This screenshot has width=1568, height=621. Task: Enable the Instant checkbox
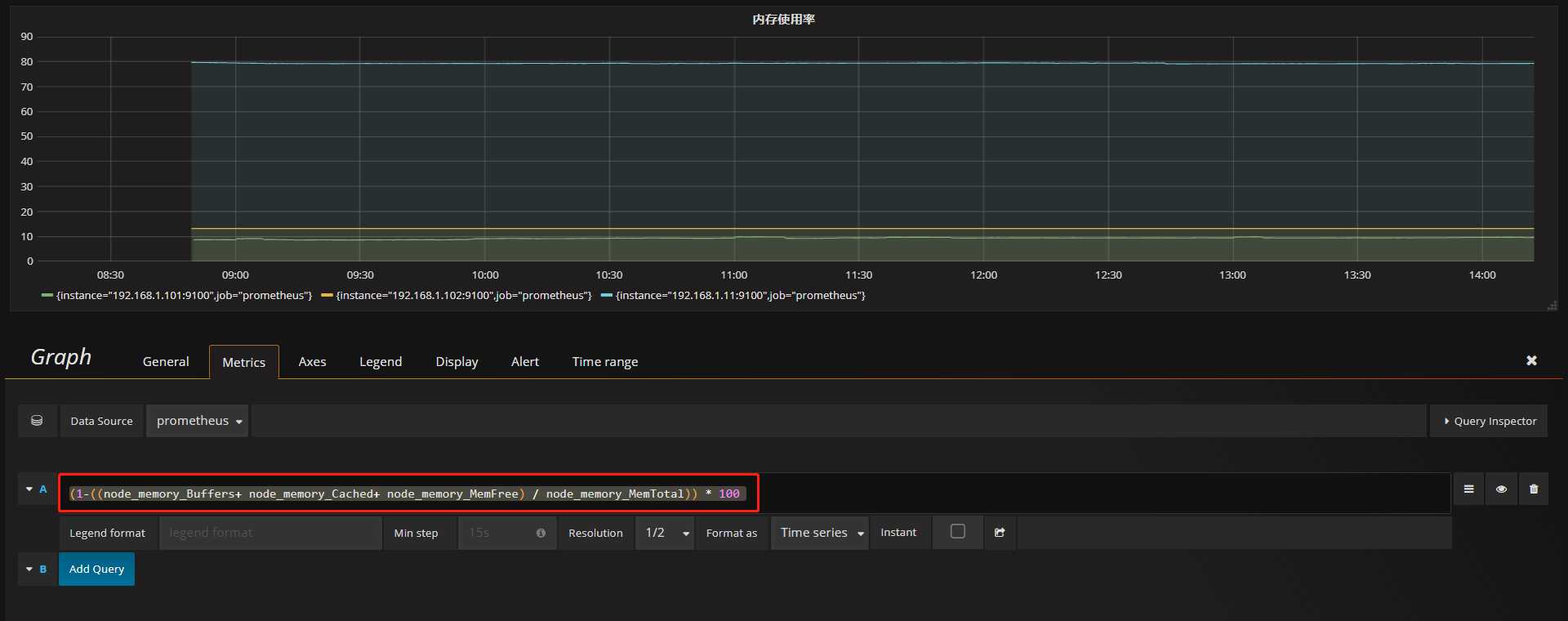click(x=958, y=532)
